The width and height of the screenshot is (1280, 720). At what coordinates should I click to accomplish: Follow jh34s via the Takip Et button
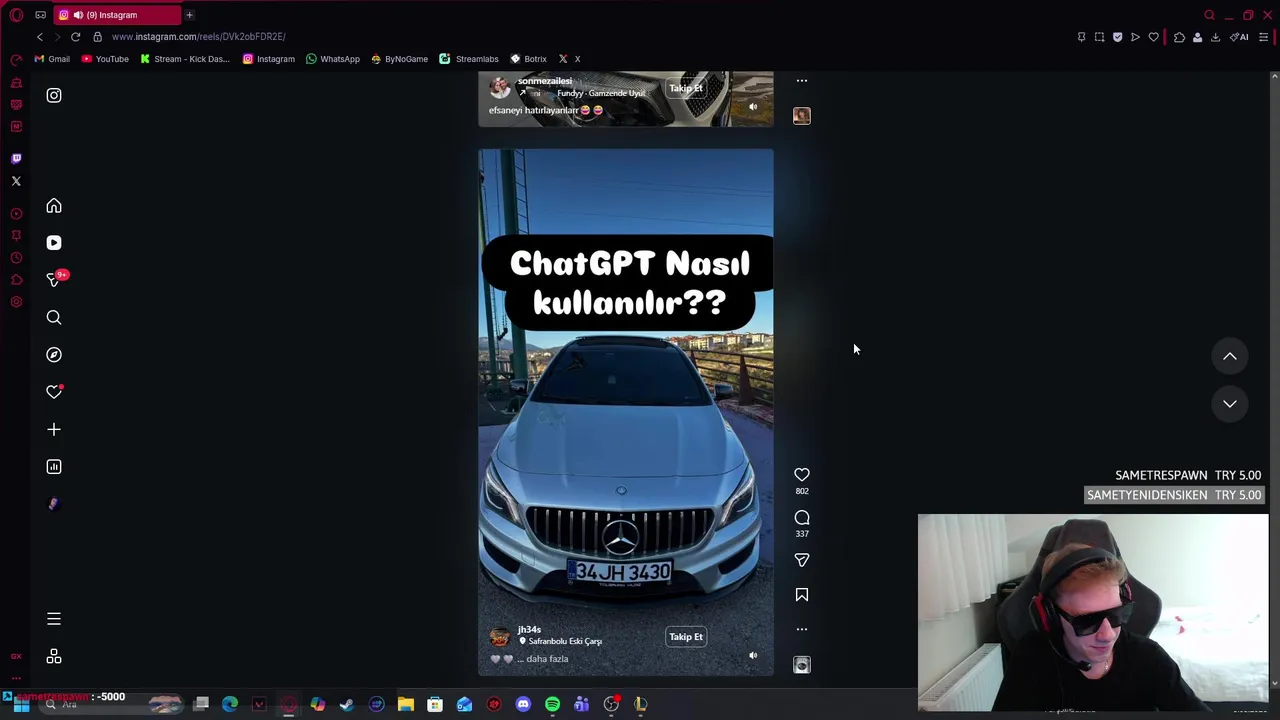(686, 637)
